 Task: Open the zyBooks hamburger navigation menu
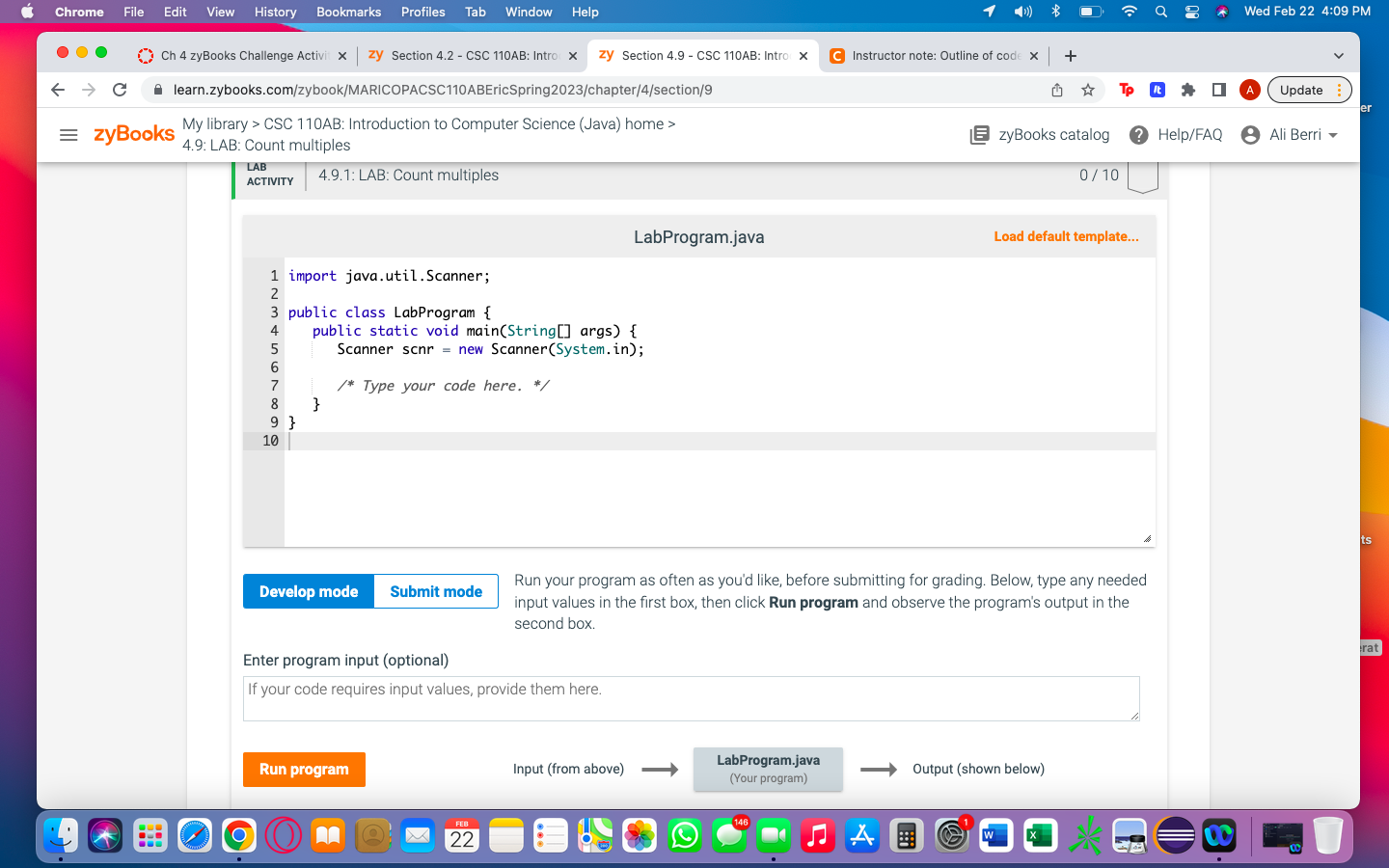(68, 135)
